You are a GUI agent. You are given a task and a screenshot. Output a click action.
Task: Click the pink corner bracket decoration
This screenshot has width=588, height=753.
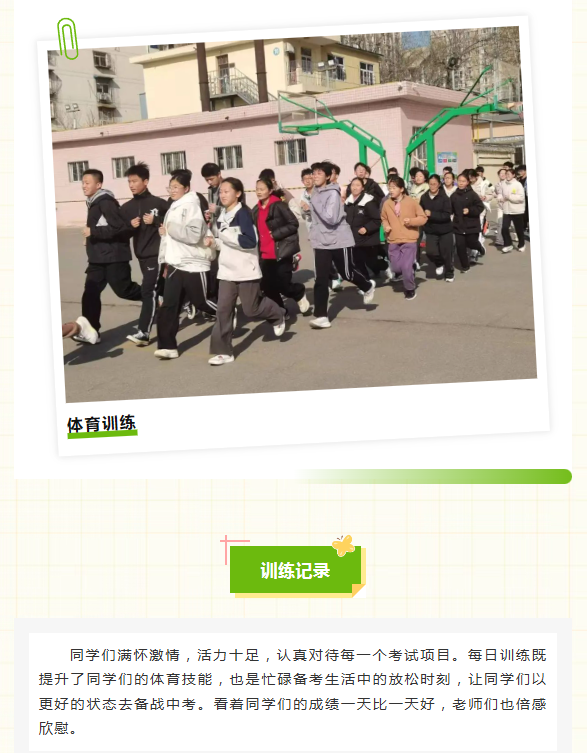(234, 549)
